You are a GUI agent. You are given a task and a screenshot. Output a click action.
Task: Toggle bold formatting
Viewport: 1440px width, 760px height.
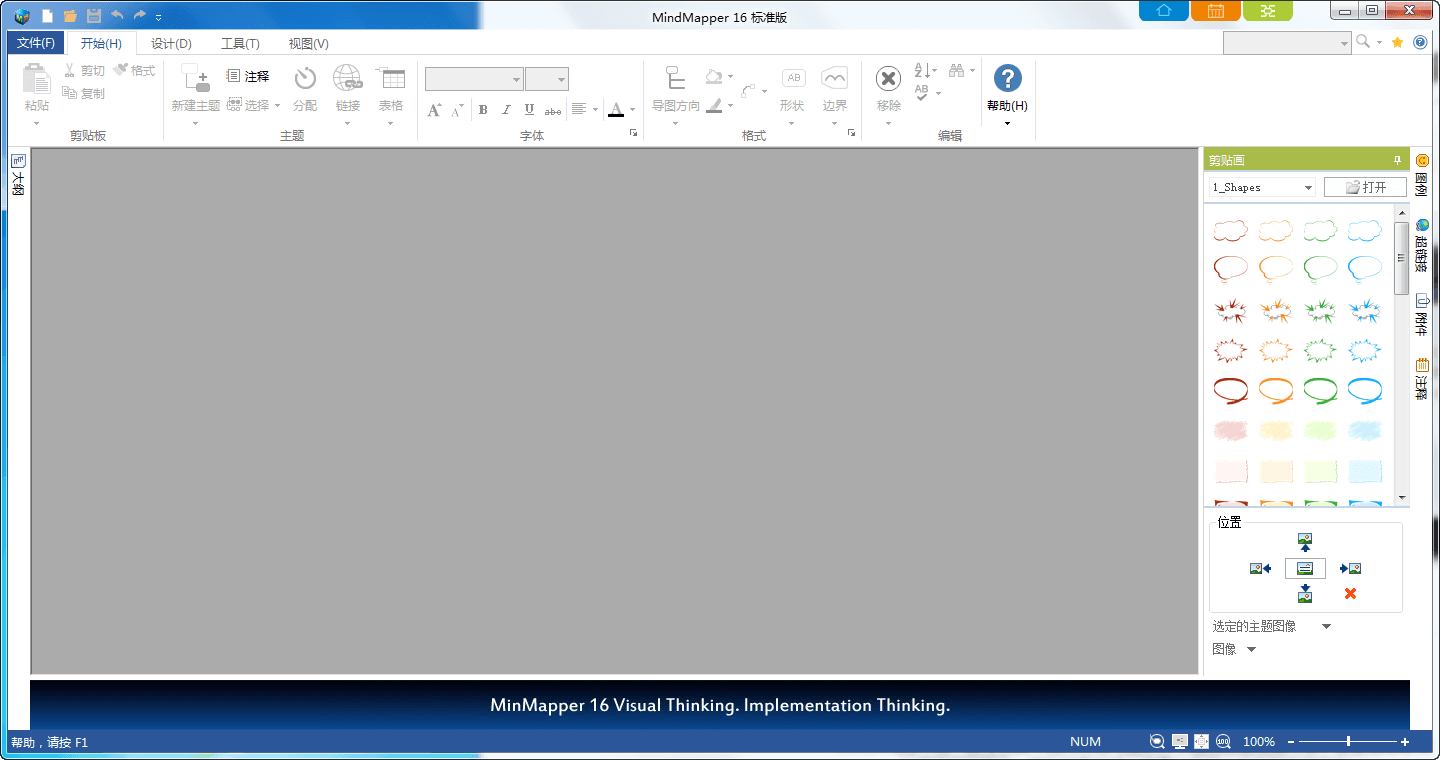(483, 110)
